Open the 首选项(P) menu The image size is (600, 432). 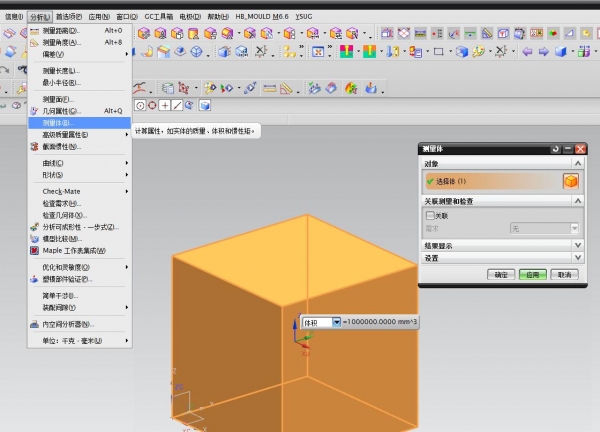(69, 16)
